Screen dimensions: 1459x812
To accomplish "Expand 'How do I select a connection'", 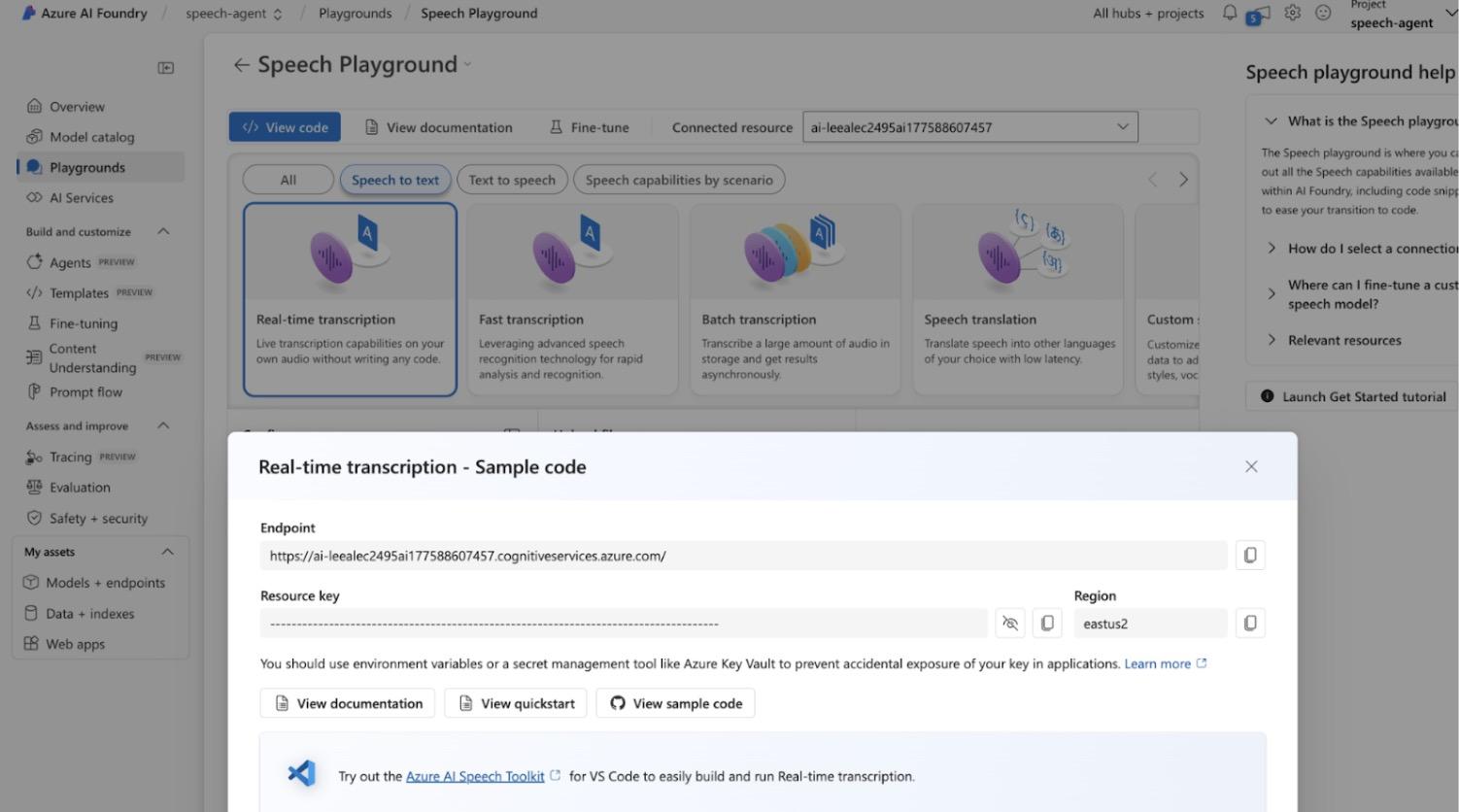I will pyautogui.click(x=1273, y=248).
